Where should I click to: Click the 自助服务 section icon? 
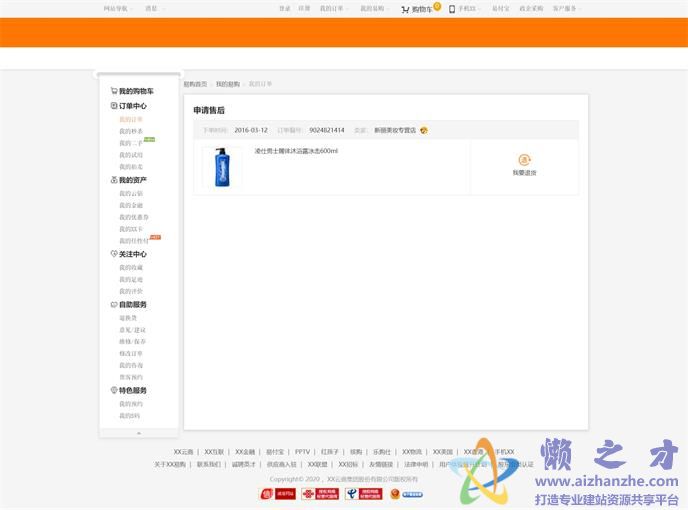pyautogui.click(x=114, y=304)
